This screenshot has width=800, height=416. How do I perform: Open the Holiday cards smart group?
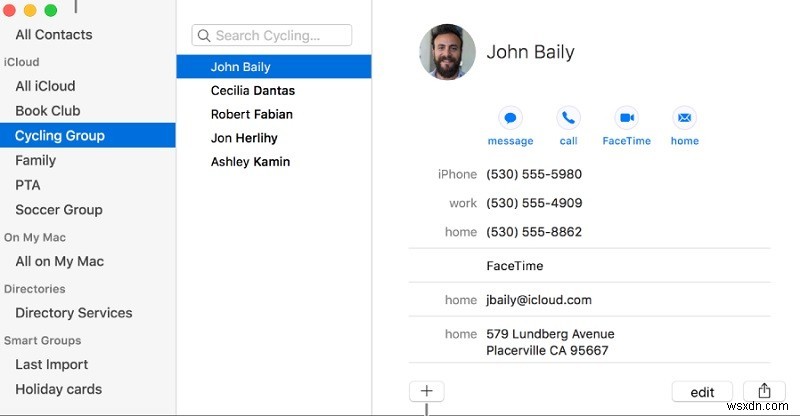pos(59,389)
